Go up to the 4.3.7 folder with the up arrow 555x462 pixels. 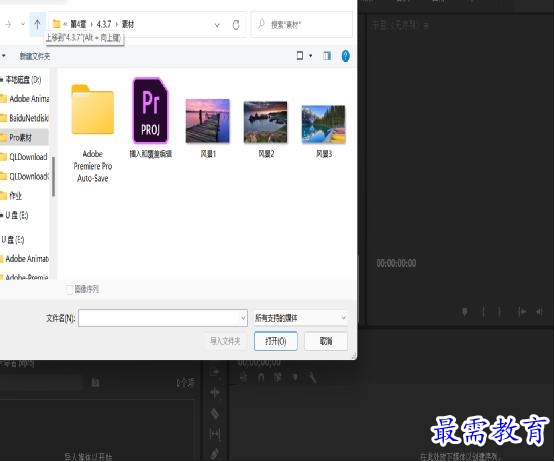point(37,24)
